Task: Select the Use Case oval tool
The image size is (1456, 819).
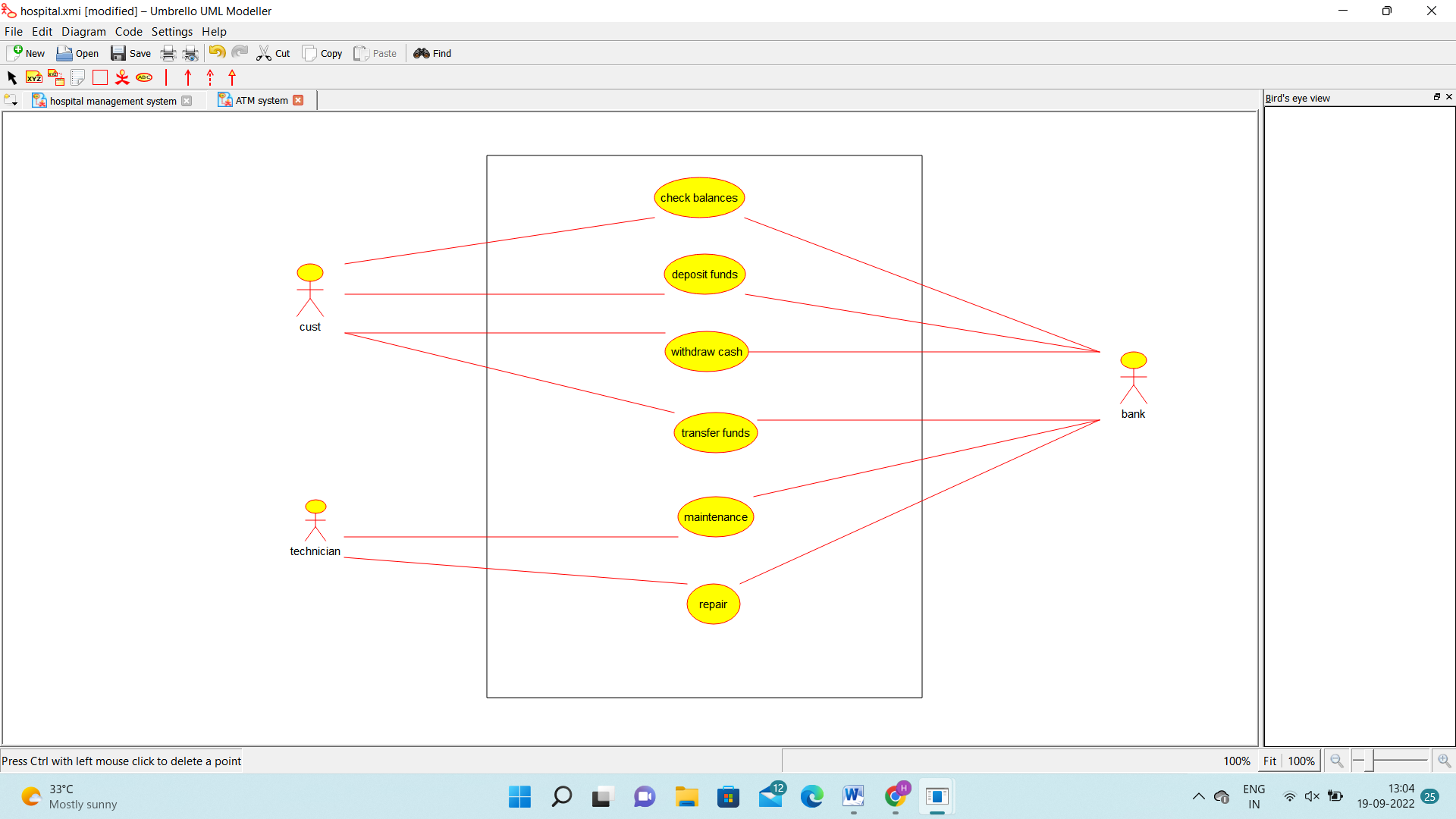Action: coord(144,77)
